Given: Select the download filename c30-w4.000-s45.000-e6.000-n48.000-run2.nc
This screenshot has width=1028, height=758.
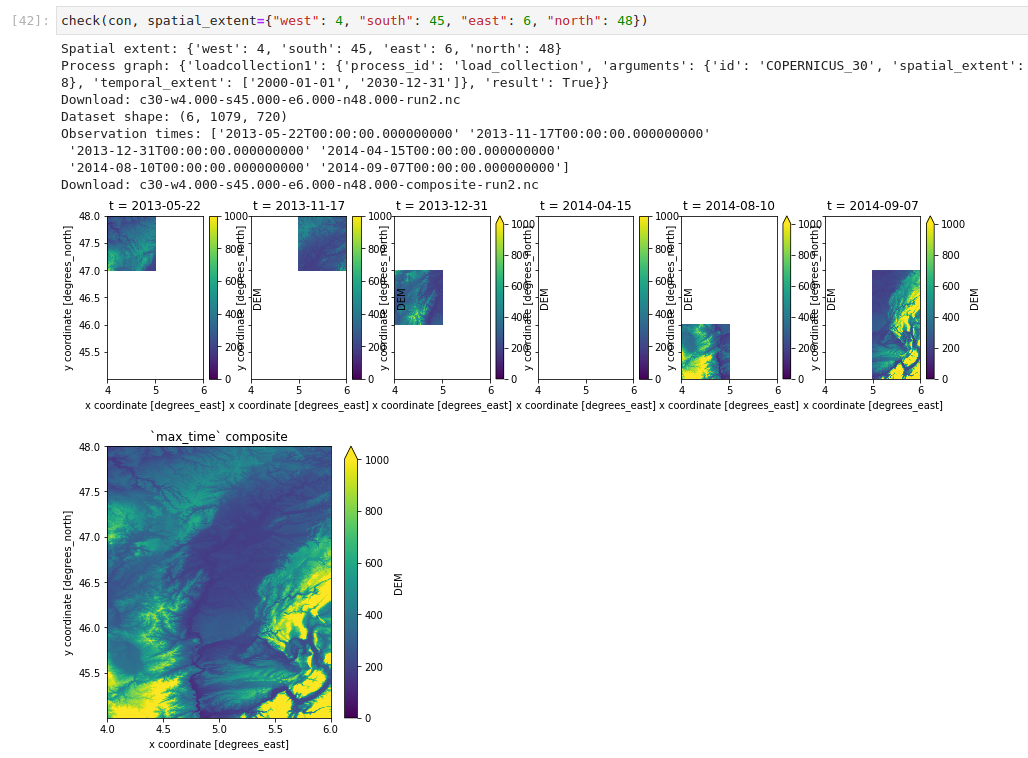Looking at the screenshot, I should (x=258, y=99).
